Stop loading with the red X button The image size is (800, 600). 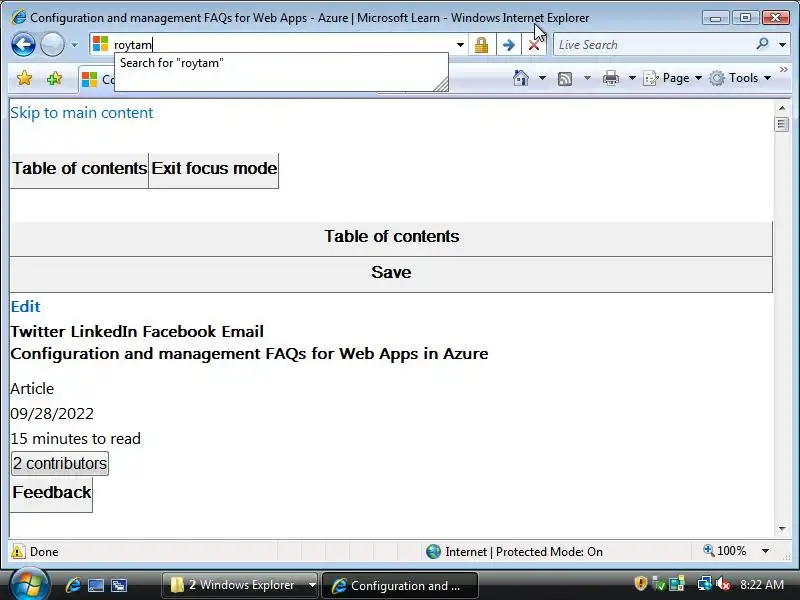534,45
